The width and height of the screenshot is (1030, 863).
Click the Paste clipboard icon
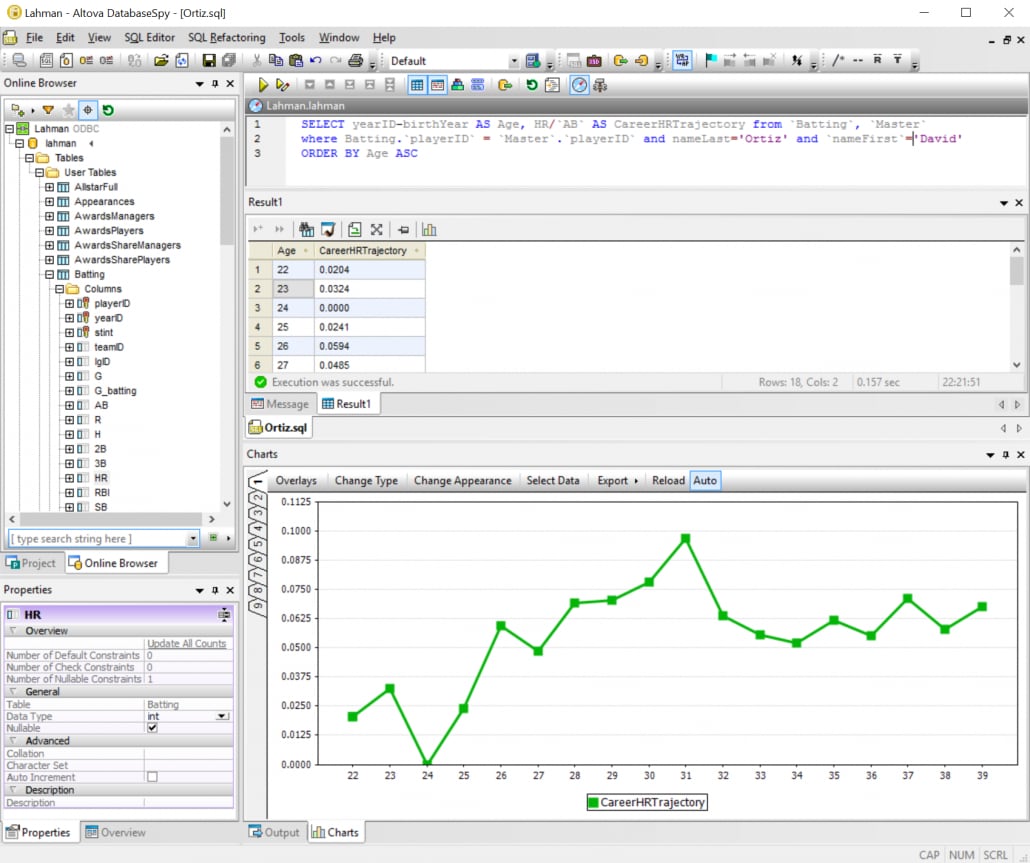(296, 60)
